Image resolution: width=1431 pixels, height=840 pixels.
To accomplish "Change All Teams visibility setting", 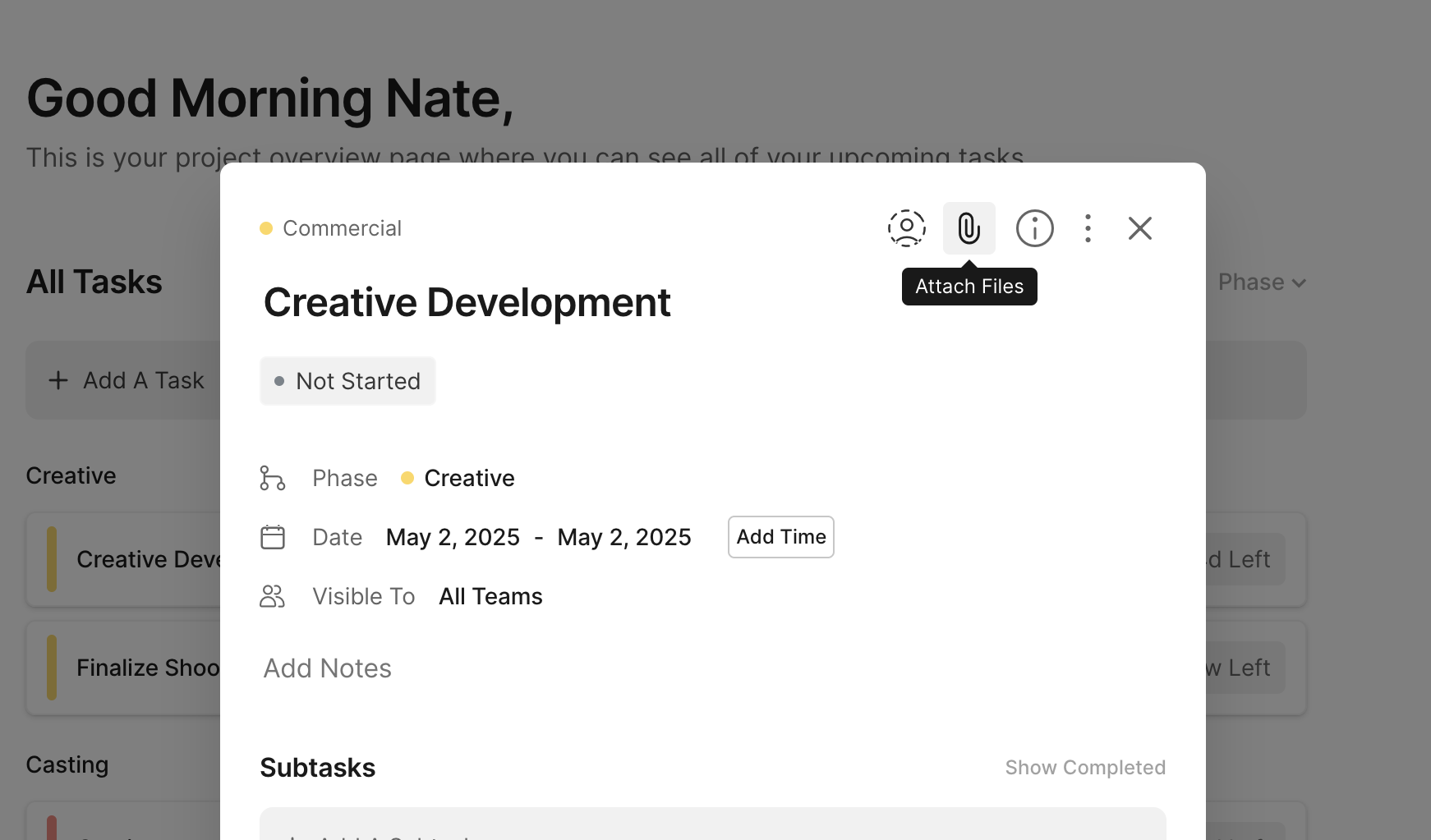I will pos(490,596).
